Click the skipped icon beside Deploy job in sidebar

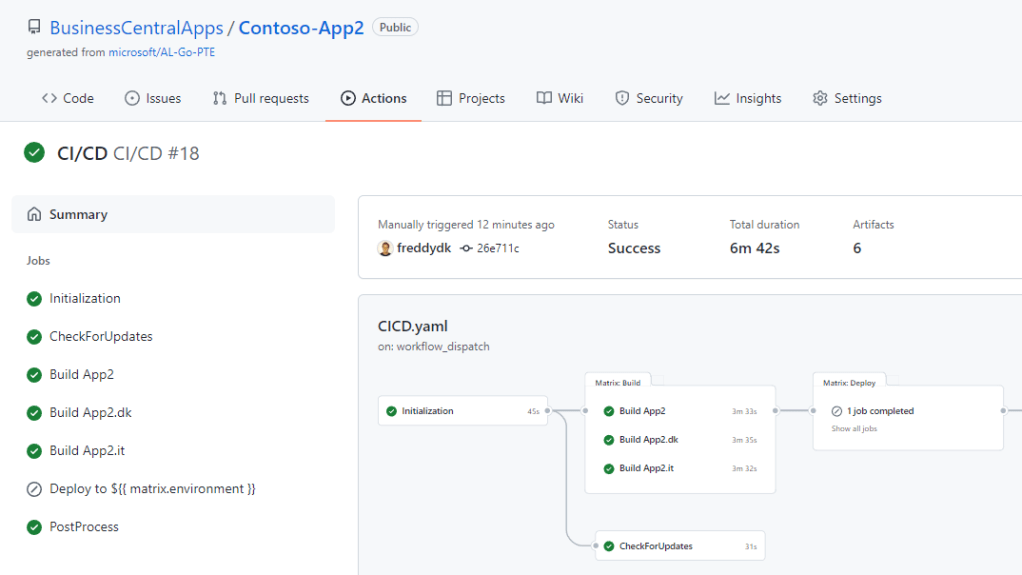click(35, 489)
